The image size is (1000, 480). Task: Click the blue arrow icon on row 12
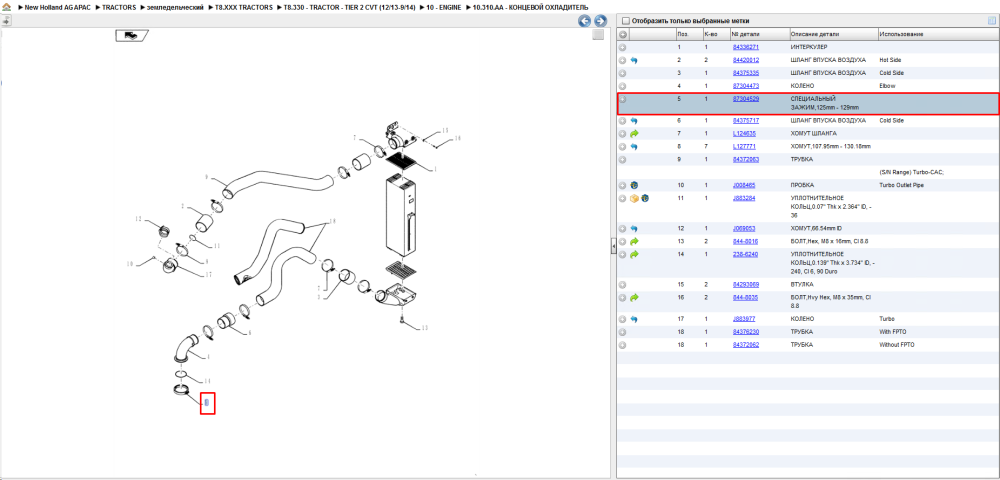click(x=634, y=228)
